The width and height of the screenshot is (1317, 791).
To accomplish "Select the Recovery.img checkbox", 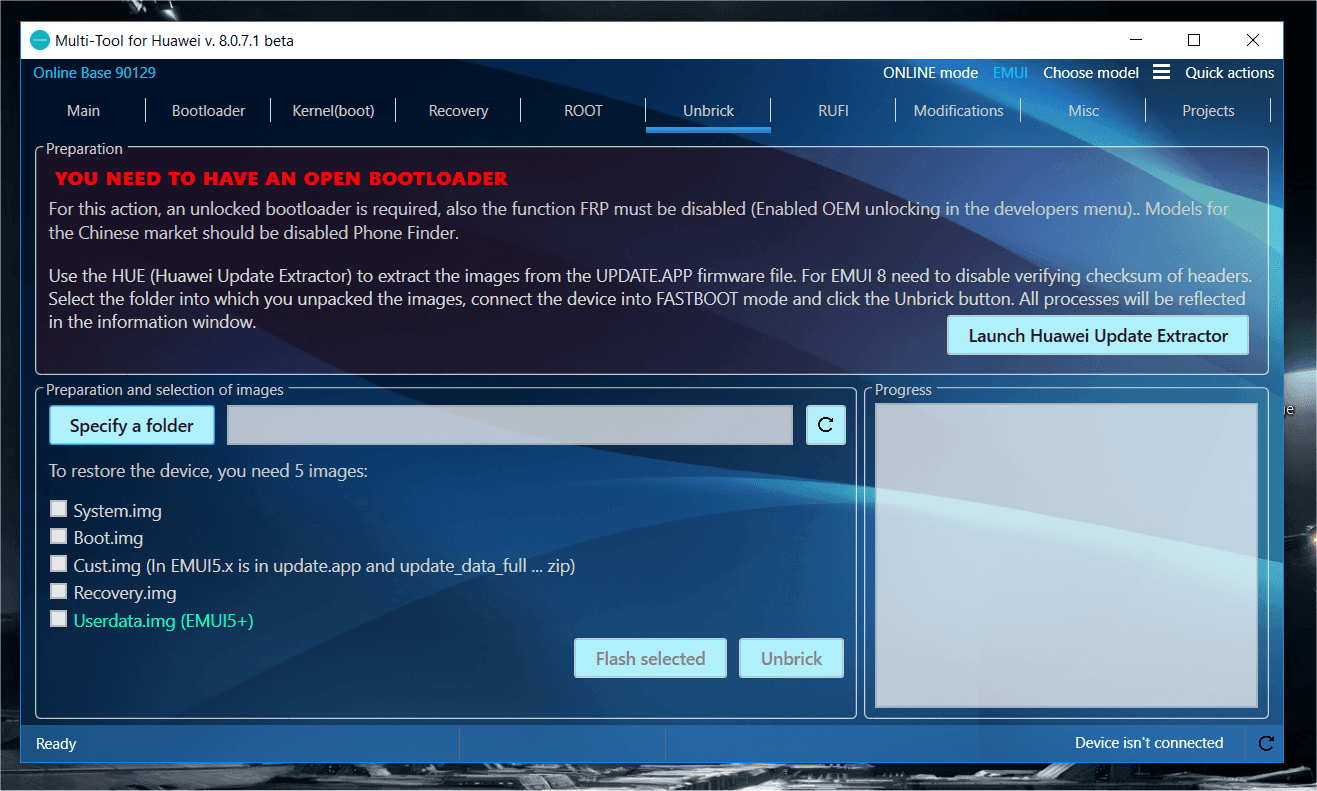I will [59, 592].
